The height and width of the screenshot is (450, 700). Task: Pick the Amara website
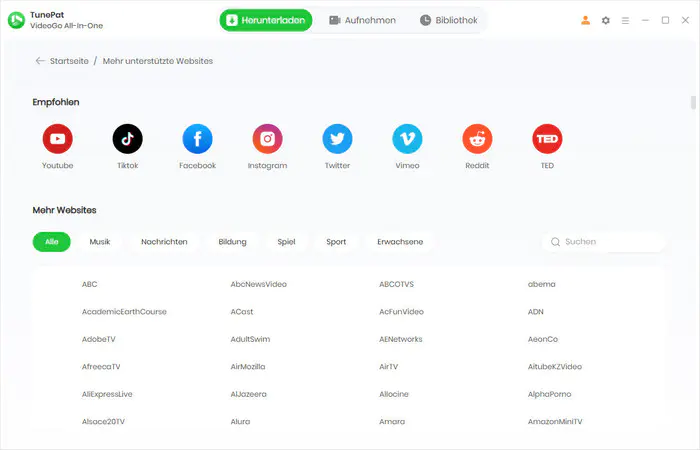[x=392, y=421]
